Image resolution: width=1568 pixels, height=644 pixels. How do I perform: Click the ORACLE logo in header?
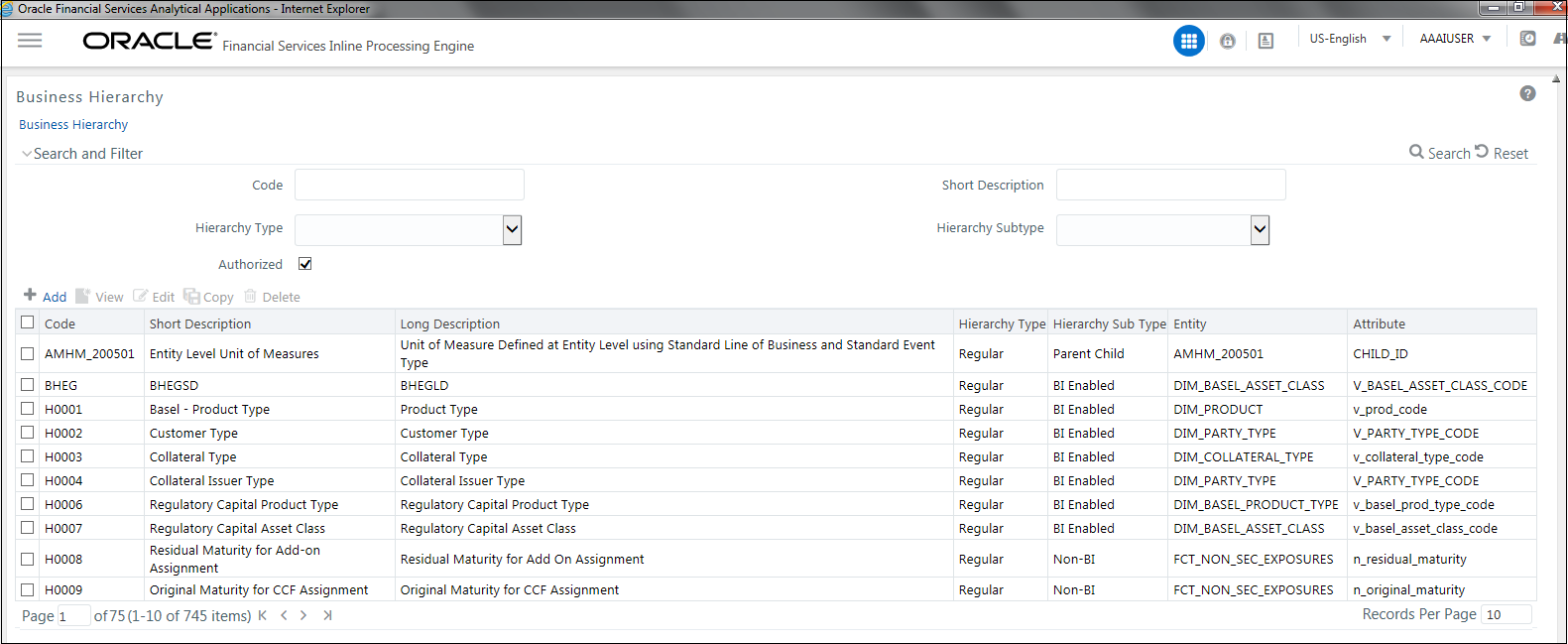coord(150,41)
